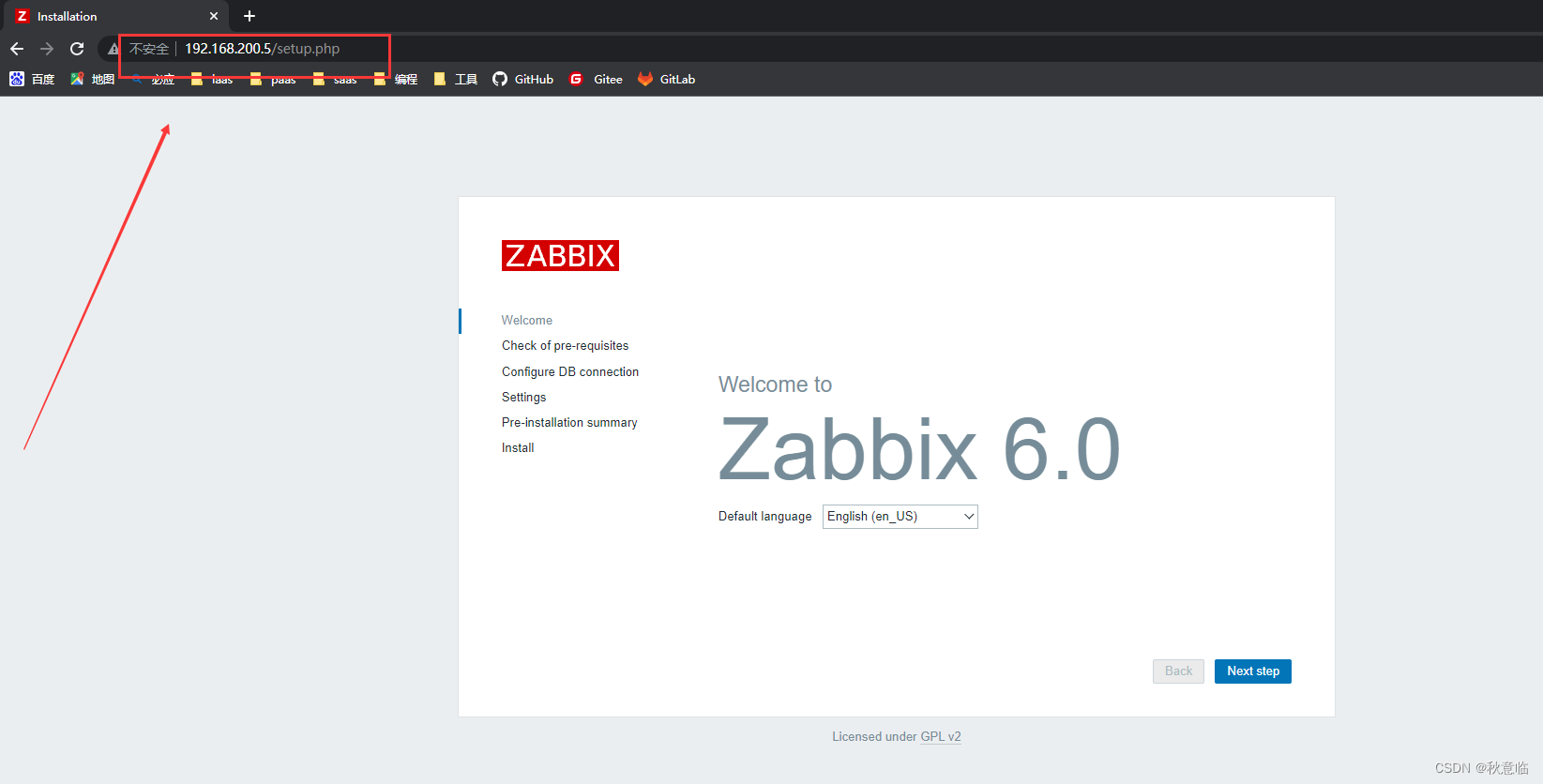The width and height of the screenshot is (1543, 784).
Task: Select the Welcome setup step
Action: coord(527,321)
